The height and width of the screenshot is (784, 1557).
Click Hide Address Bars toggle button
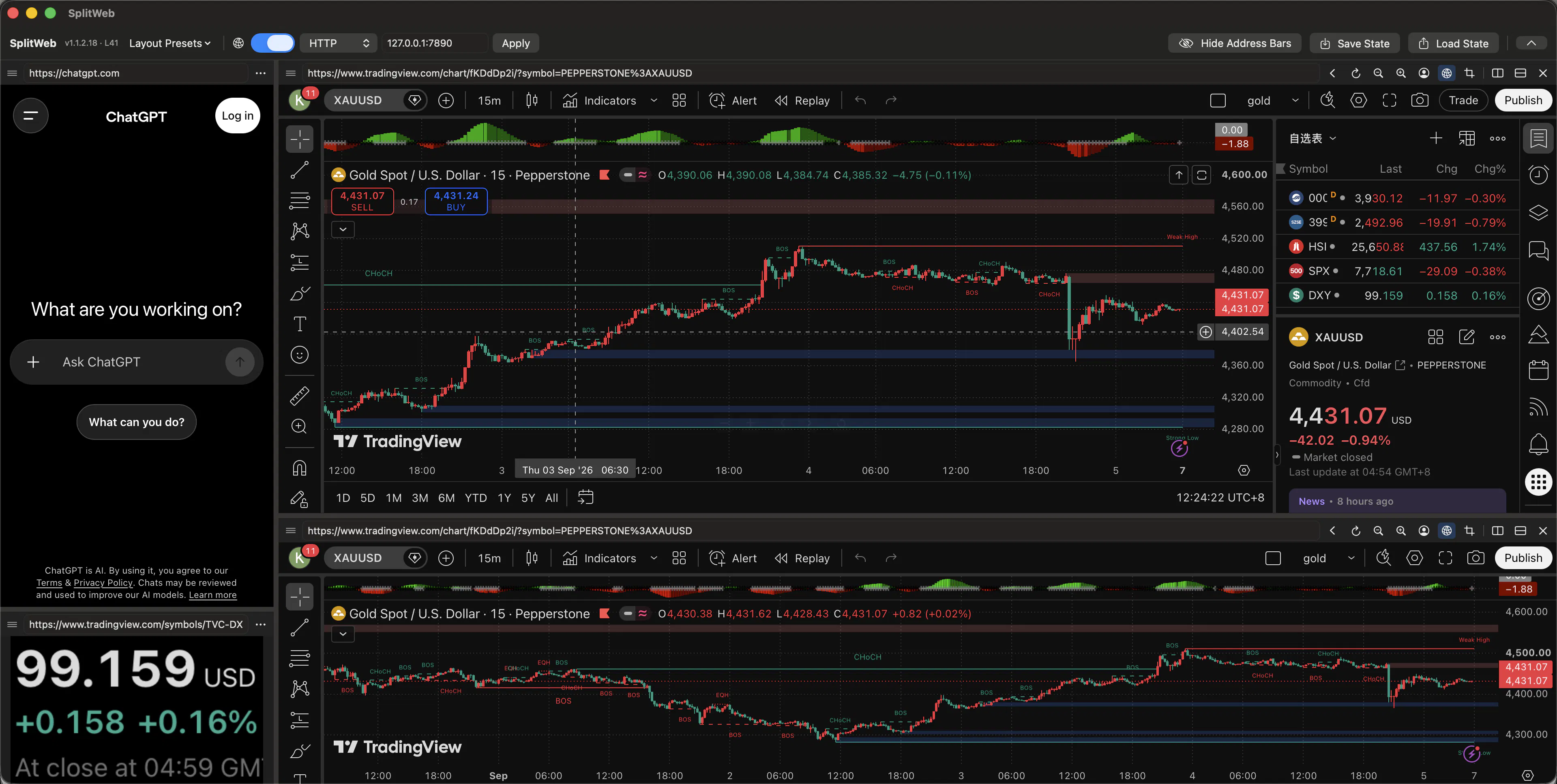pyautogui.click(x=1234, y=43)
